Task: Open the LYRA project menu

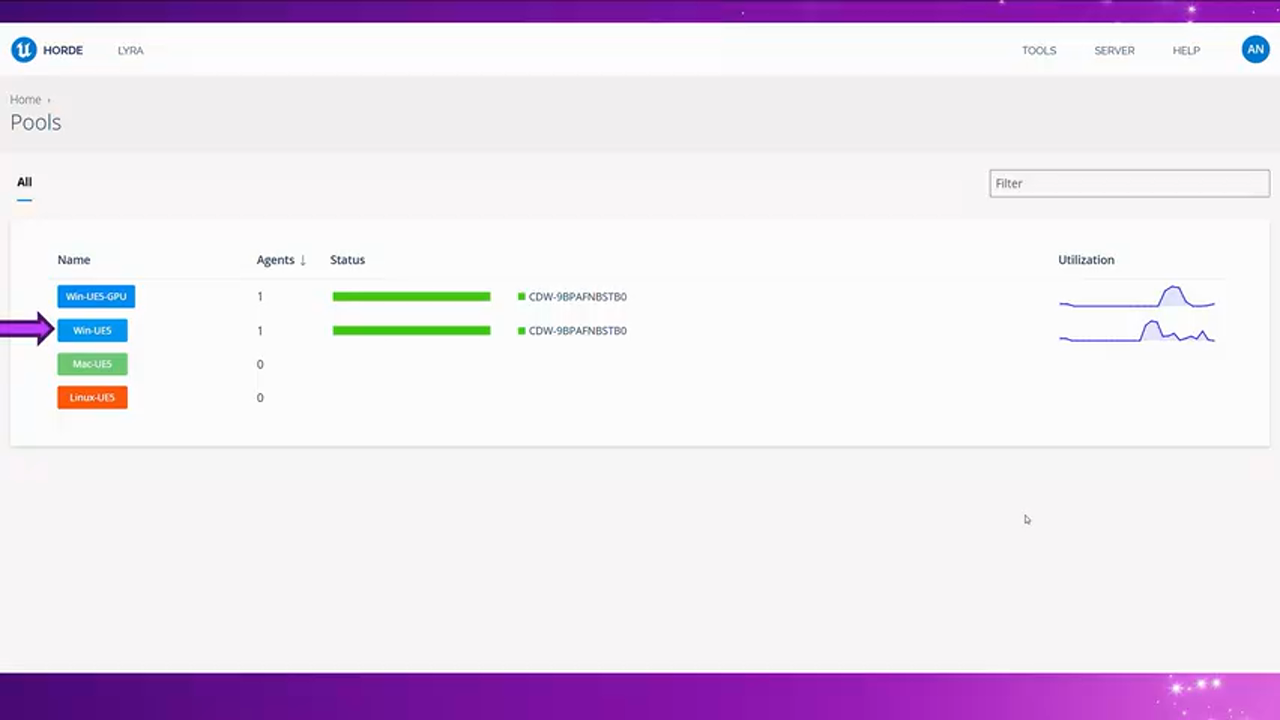Action: point(130,50)
